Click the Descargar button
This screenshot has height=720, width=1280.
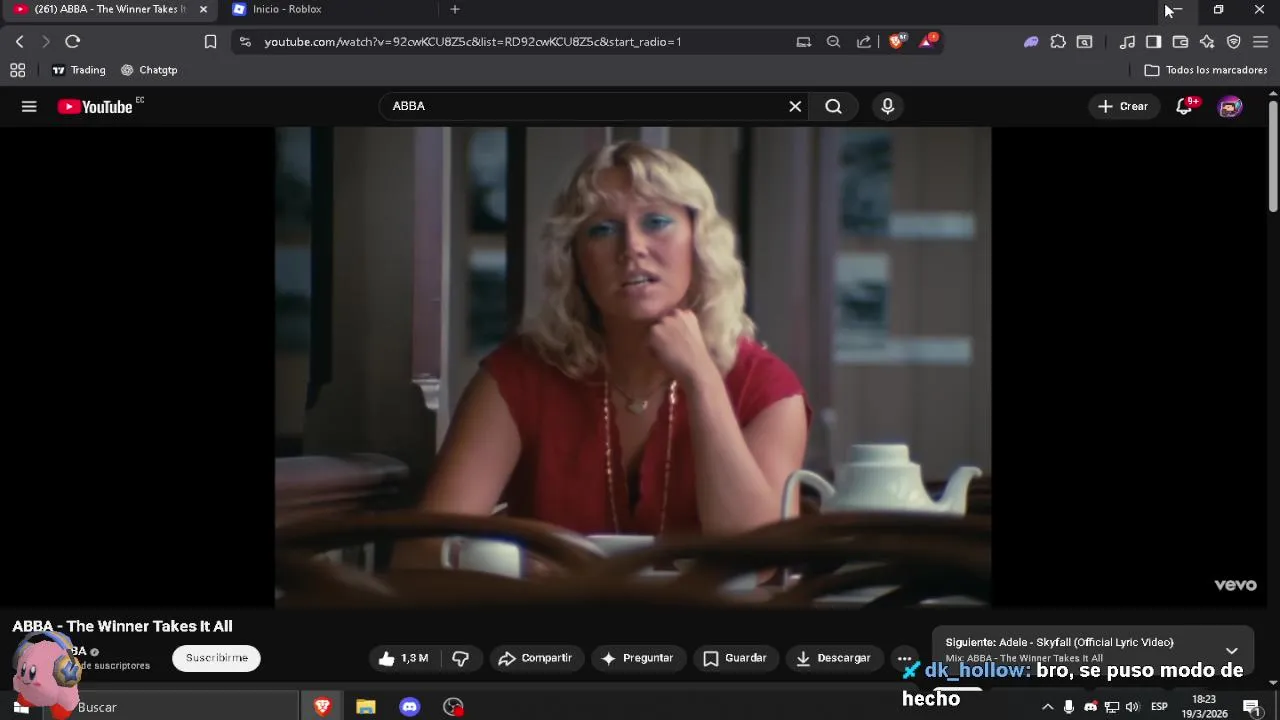pos(834,658)
